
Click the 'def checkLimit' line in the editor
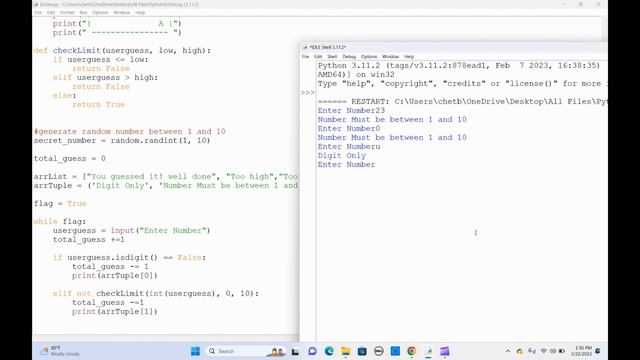(x=122, y=51)
